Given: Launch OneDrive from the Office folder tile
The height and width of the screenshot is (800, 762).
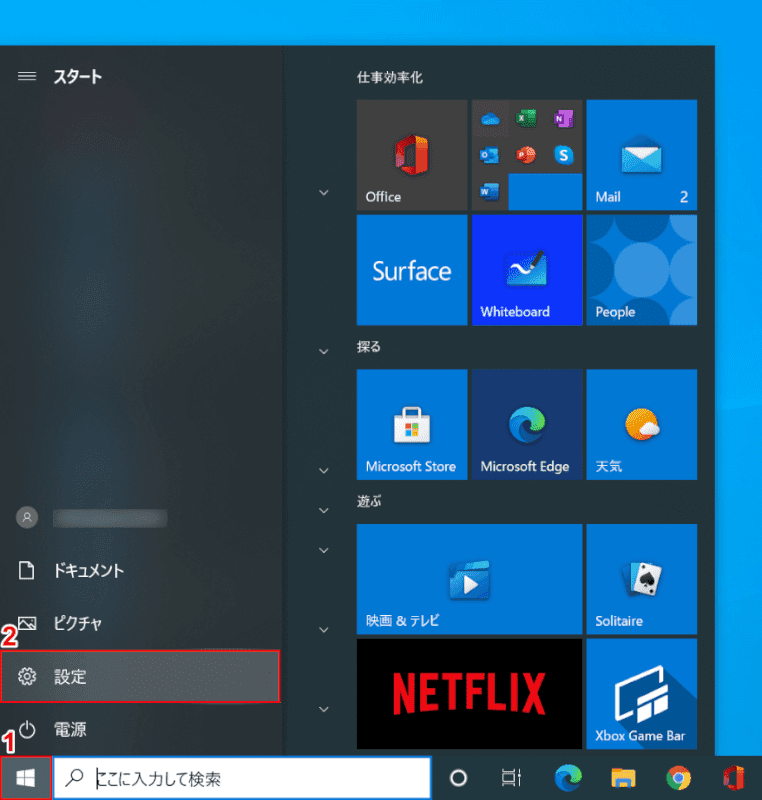Looking at the screenshot, I should [x=490, y=119].
